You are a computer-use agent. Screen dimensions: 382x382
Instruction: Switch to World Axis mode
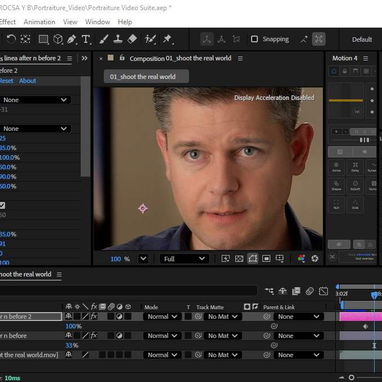pyautogui.click(x=221, y=39)
